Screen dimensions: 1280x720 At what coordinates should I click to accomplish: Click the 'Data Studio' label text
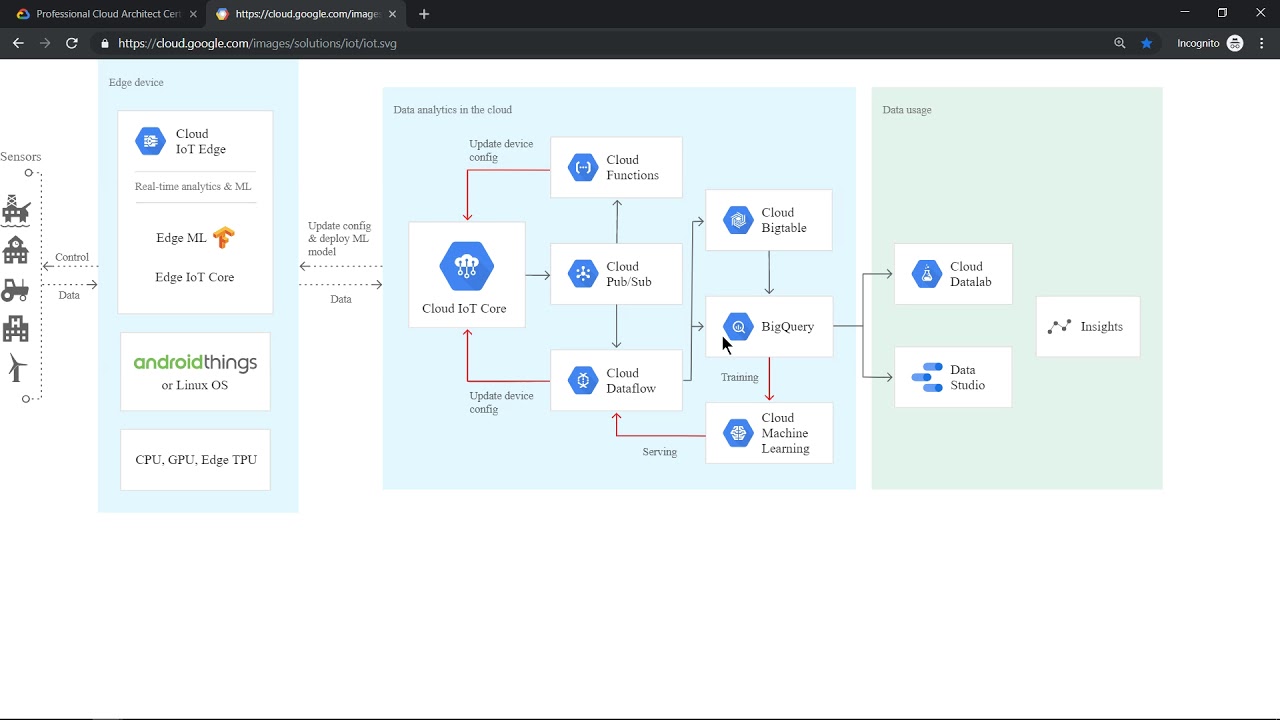[968, 377]
